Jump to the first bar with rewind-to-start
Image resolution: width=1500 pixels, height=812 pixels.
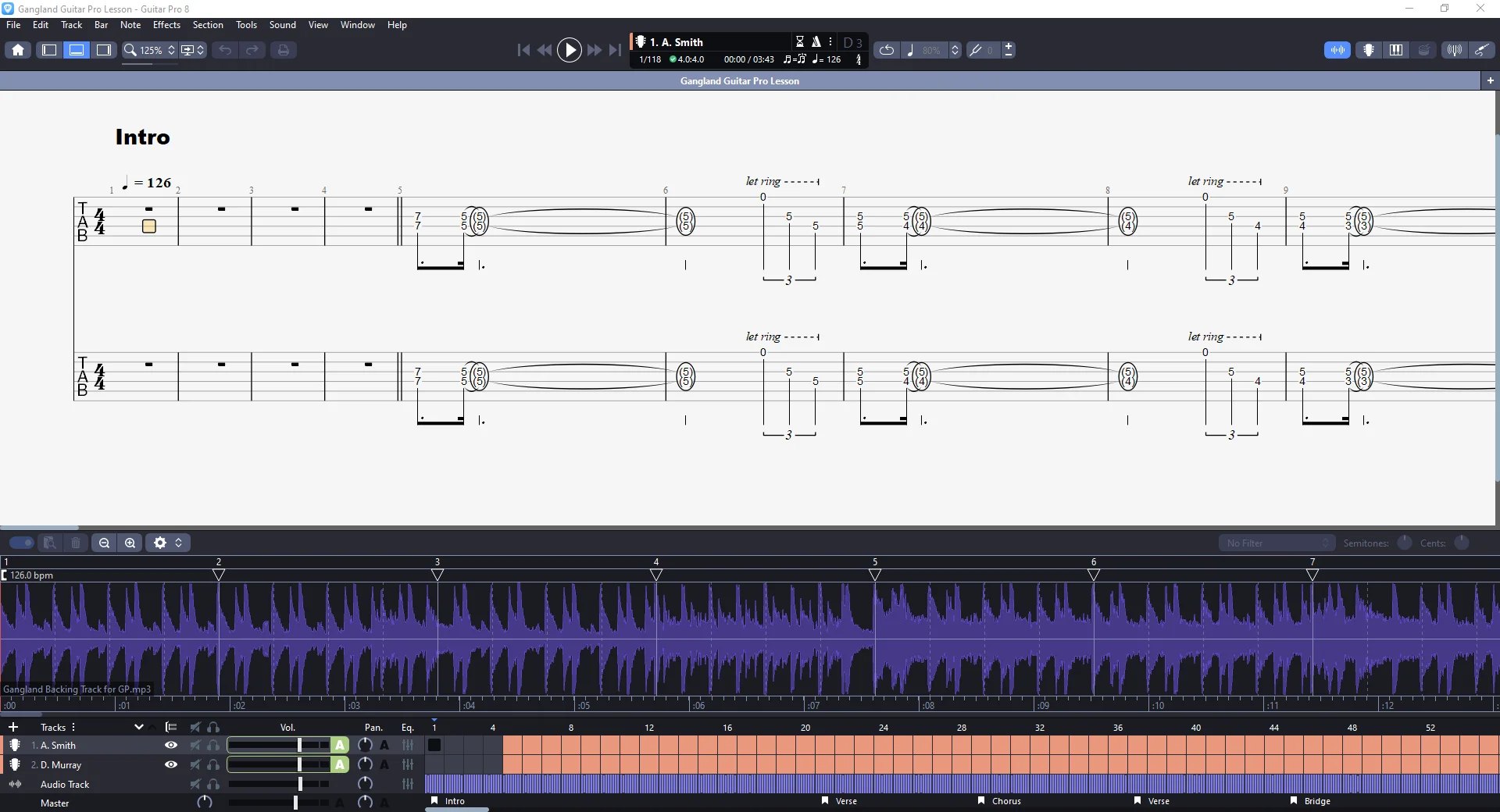click(x=523, y=50)
